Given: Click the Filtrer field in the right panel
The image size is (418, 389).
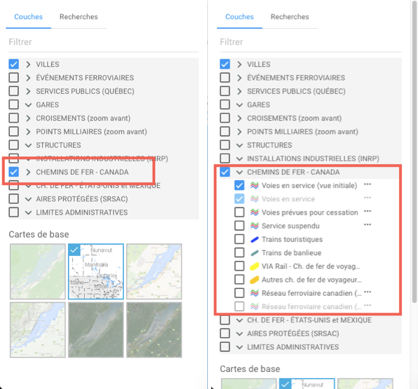Looking at the screenshot, I should (311, 42).
